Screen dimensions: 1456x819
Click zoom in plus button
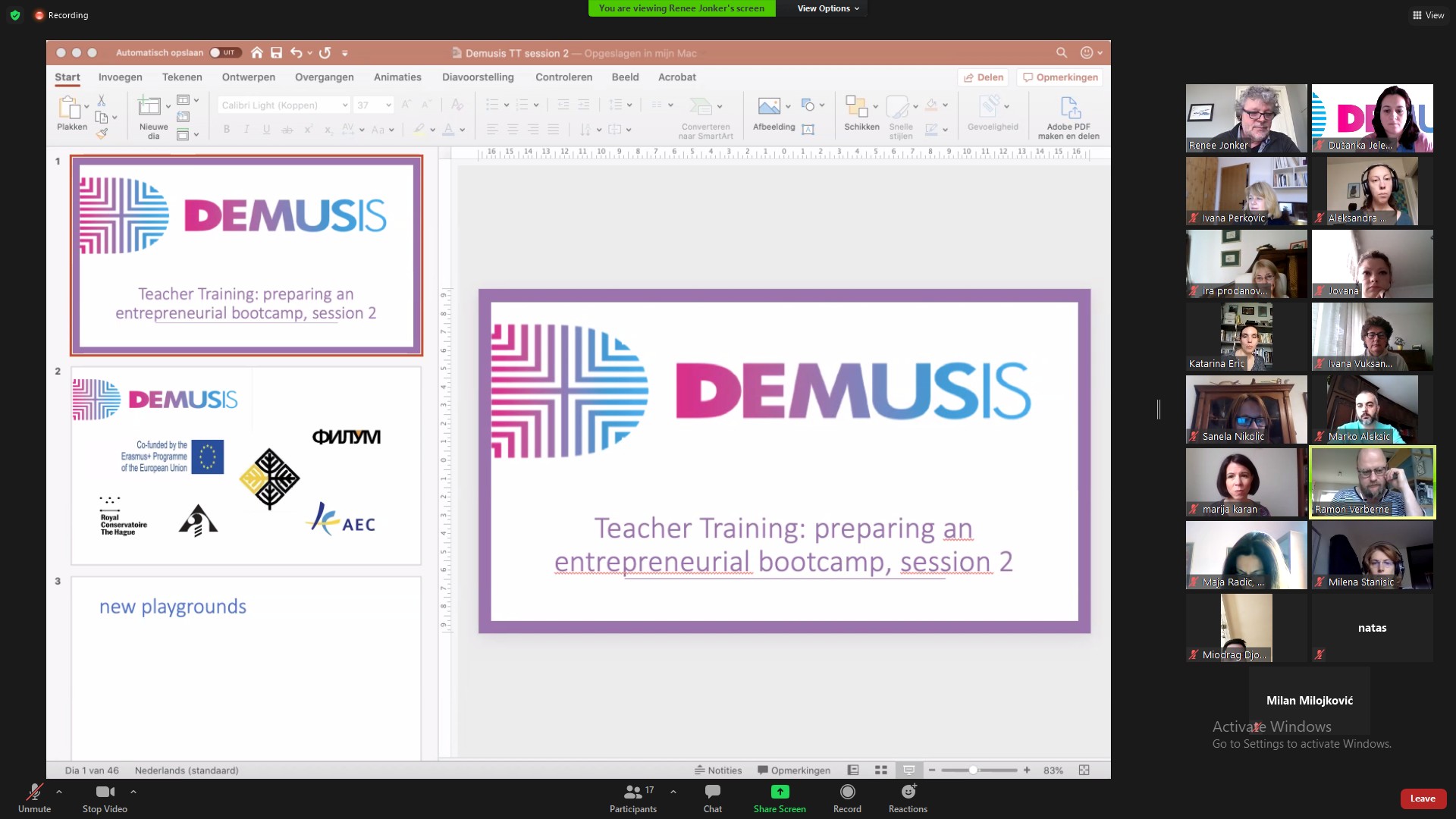point(1027,770)
